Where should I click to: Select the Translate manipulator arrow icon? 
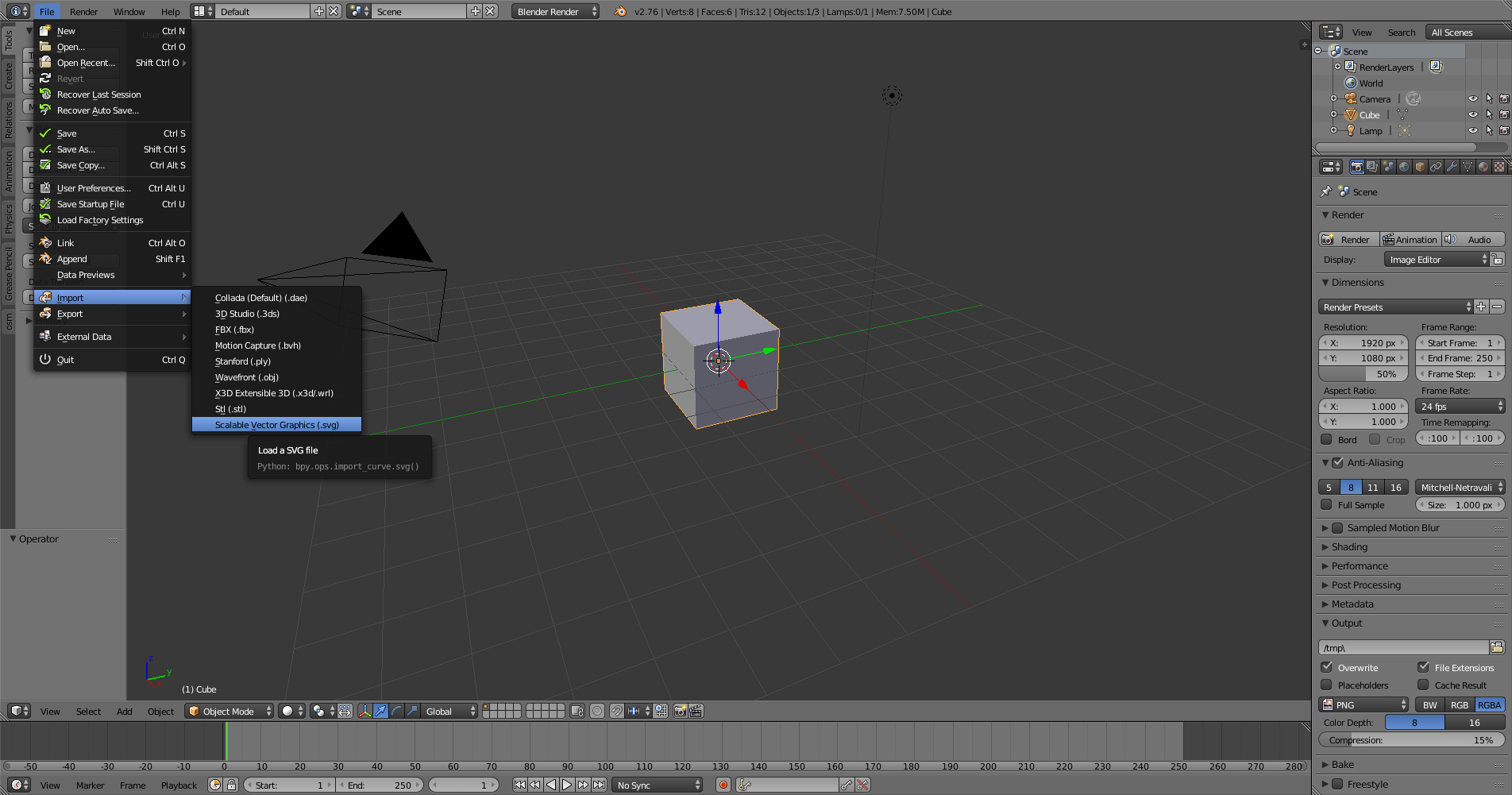(x=380, y=711)
